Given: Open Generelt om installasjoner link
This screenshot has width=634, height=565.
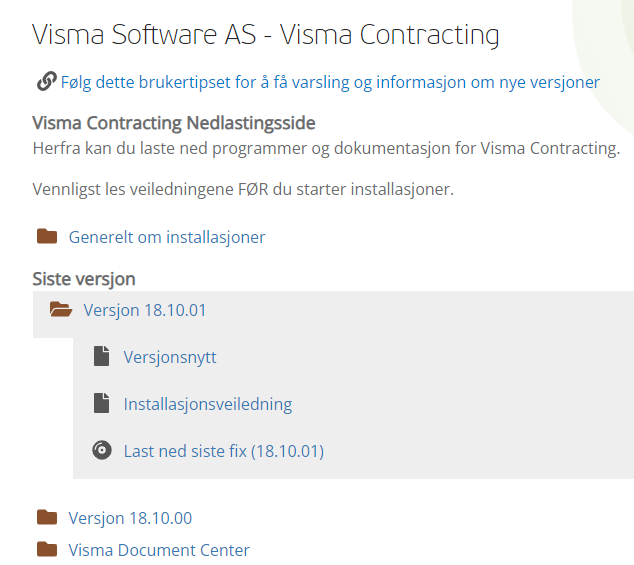Looking at the screenshot, I should click(167, 237).
